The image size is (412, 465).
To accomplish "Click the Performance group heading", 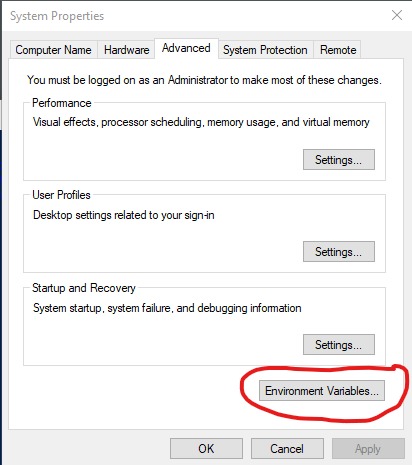I will [x=62, y=103].
